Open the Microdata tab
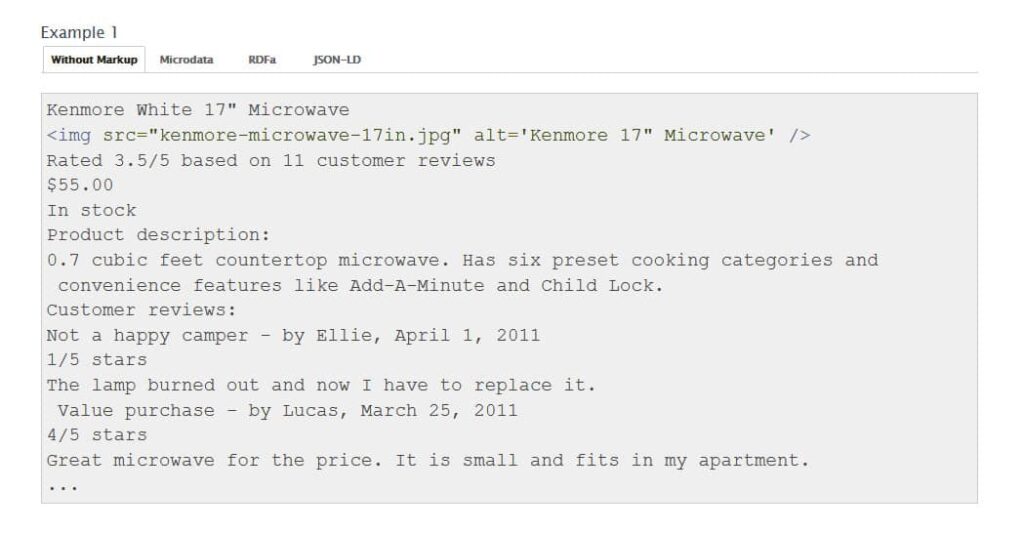 point(186,60)
